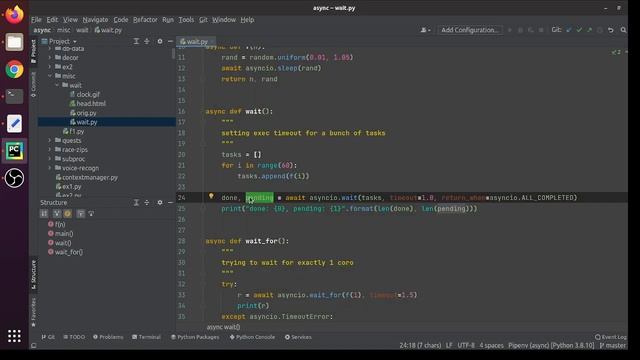This screenshot has width=640, height=360.
Task: Expand the ex2 folder
Action: [50, 67]
